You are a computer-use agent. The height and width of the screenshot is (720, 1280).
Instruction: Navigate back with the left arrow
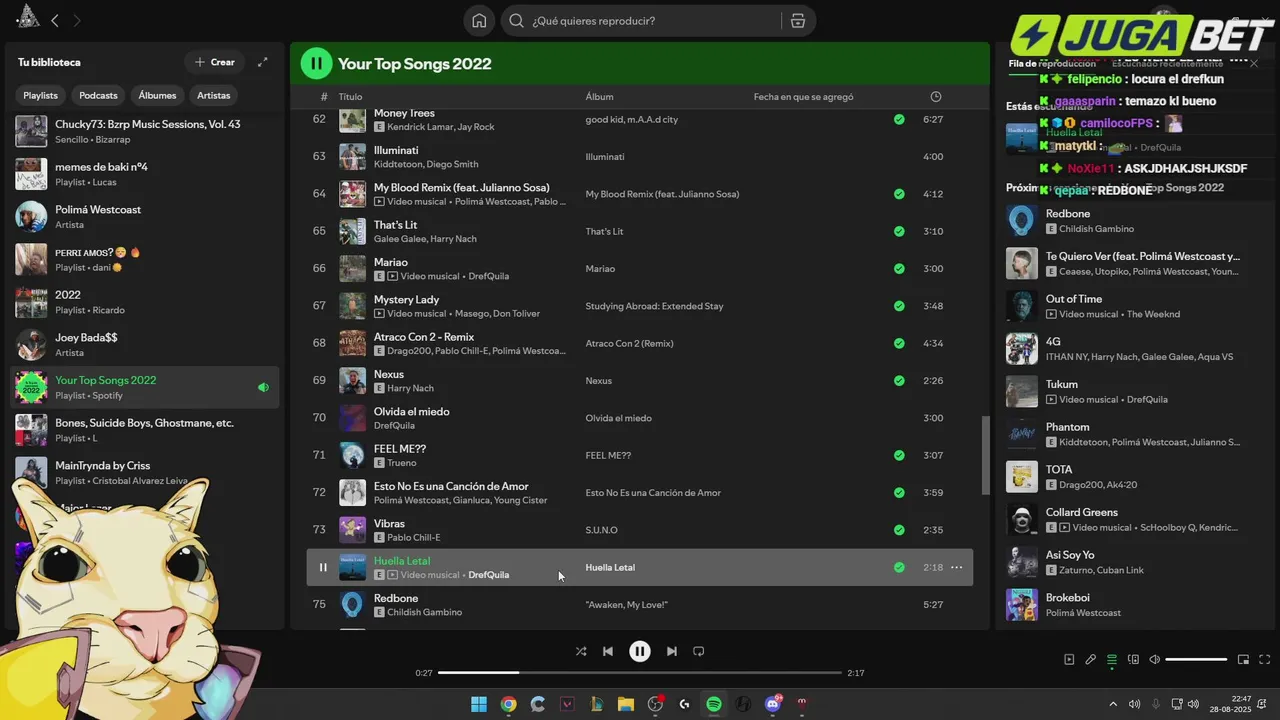(55, 20)
